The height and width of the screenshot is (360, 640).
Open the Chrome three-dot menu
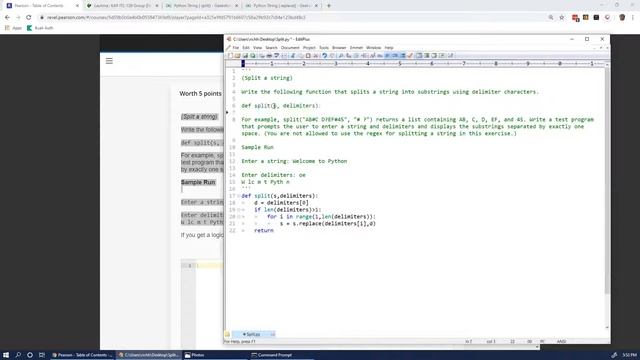633,18
